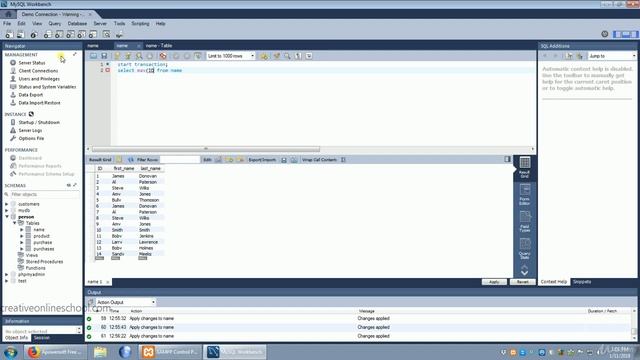
Task: Create new function toolbar icon
Action: pos(93,35)
